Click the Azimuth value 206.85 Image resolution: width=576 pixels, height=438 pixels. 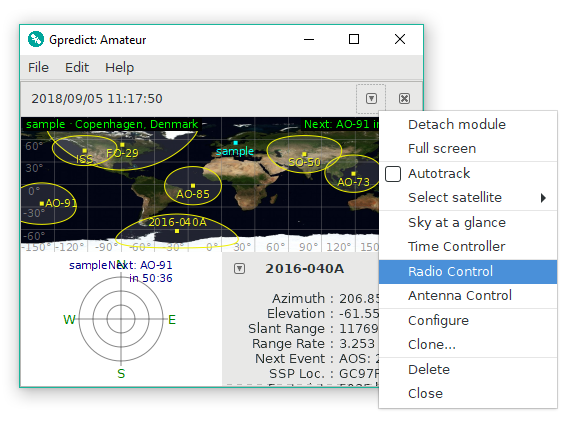click(x=359, y=299)
